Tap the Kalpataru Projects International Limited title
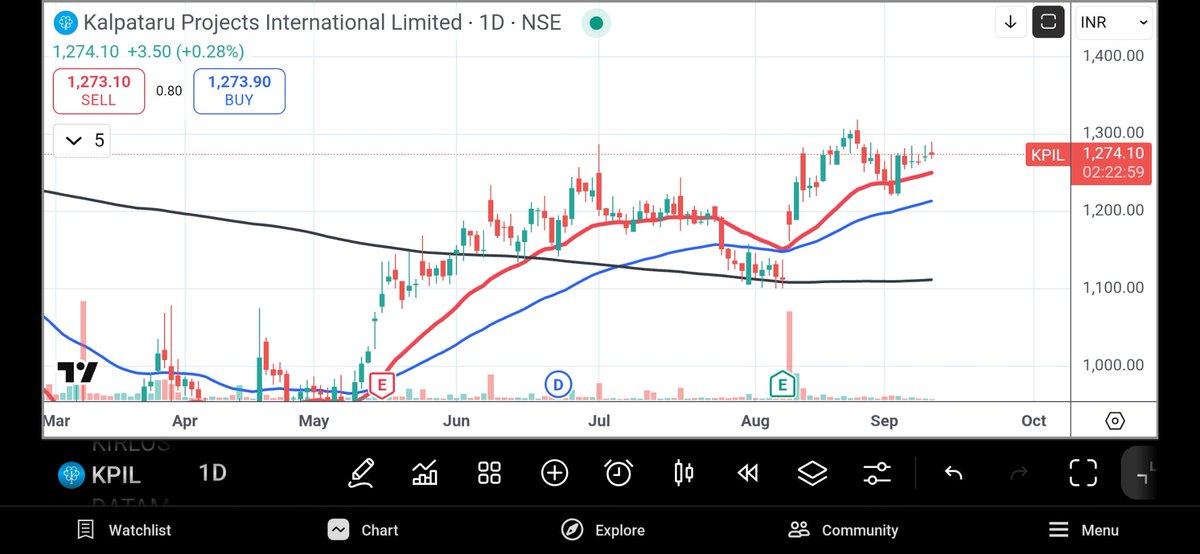This screenshot has height=554, width=1200. click(x=273, y=22)
